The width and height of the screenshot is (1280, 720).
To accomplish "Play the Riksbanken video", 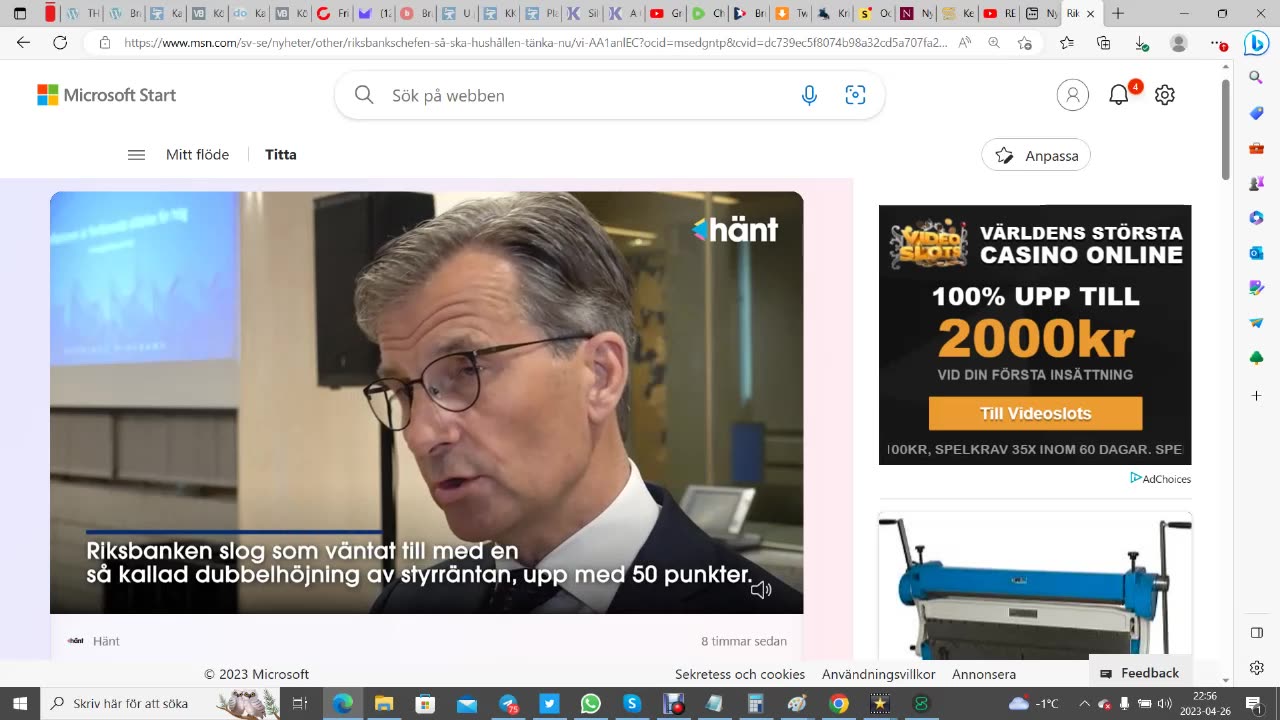I will click(x=427, y=402).
